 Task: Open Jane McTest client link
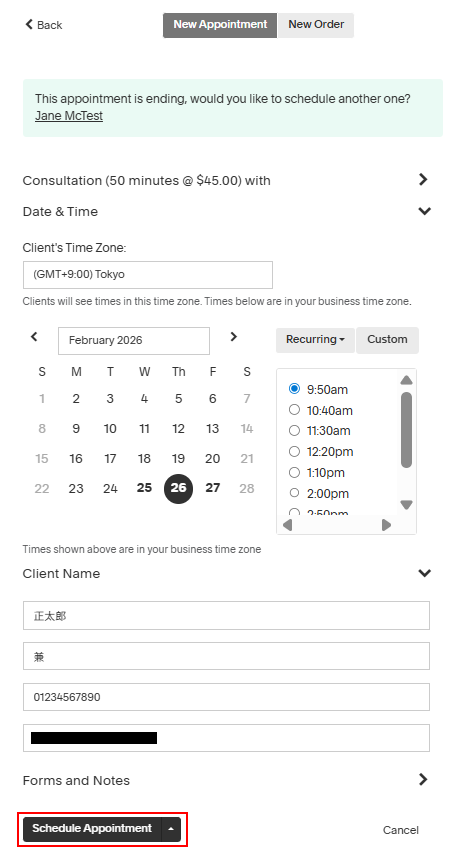click(69, 116)
